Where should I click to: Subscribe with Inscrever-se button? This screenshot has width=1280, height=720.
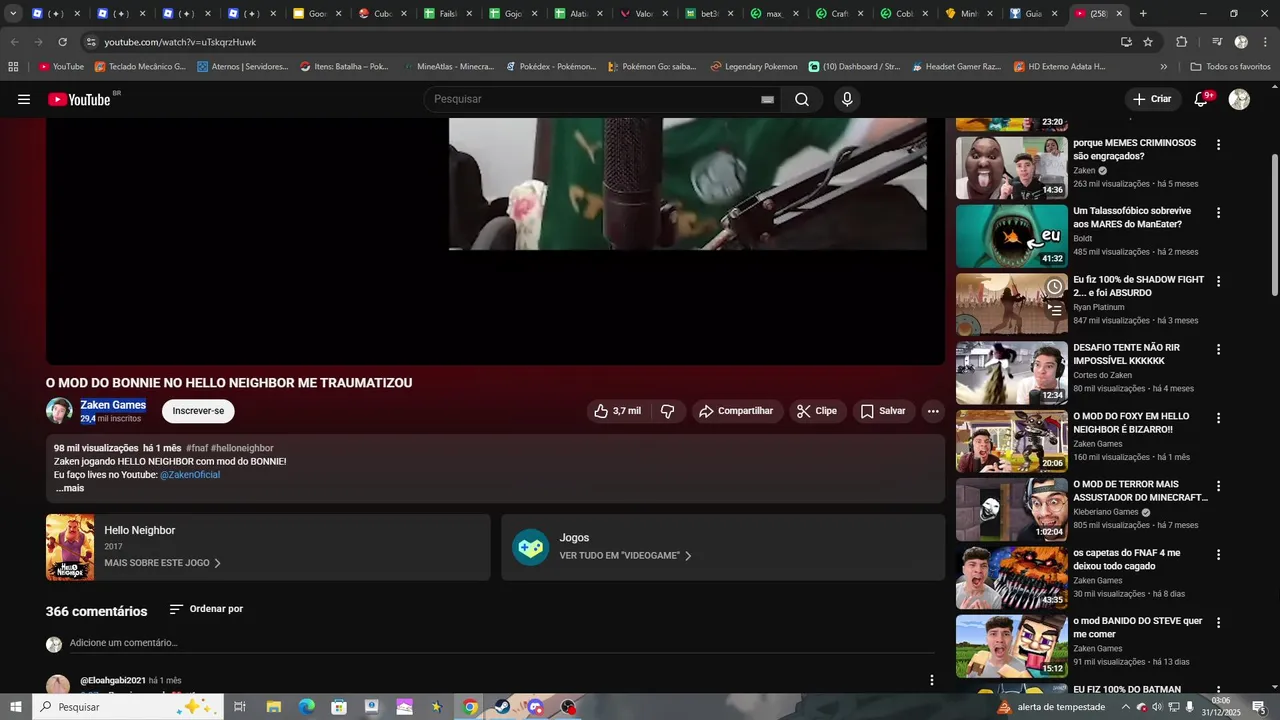[198, 411]
